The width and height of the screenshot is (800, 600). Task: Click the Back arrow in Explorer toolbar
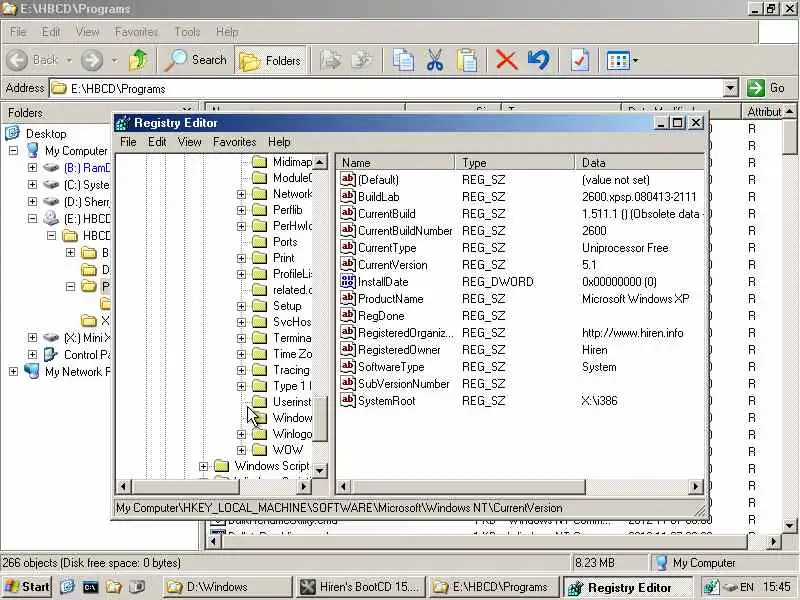[17, 60]
